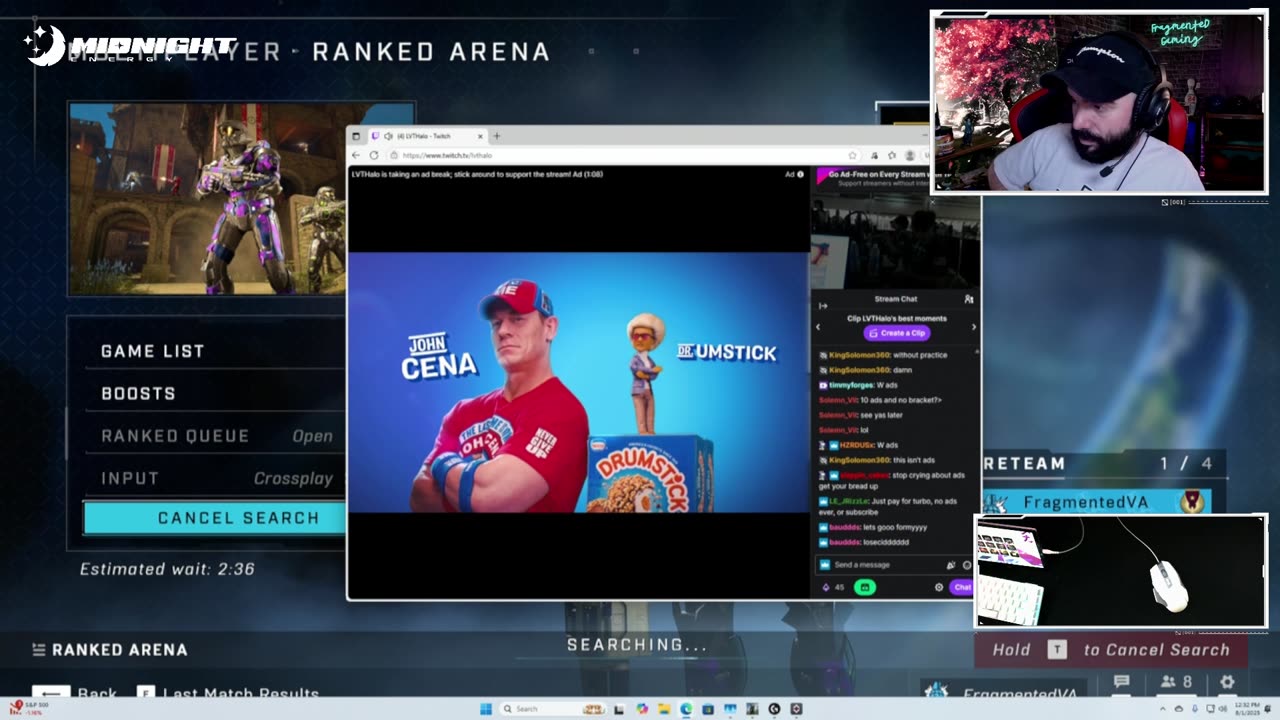Go to next chat highlight with right chevron
This screenshot has width=1280, height=720.
point(974,326)
